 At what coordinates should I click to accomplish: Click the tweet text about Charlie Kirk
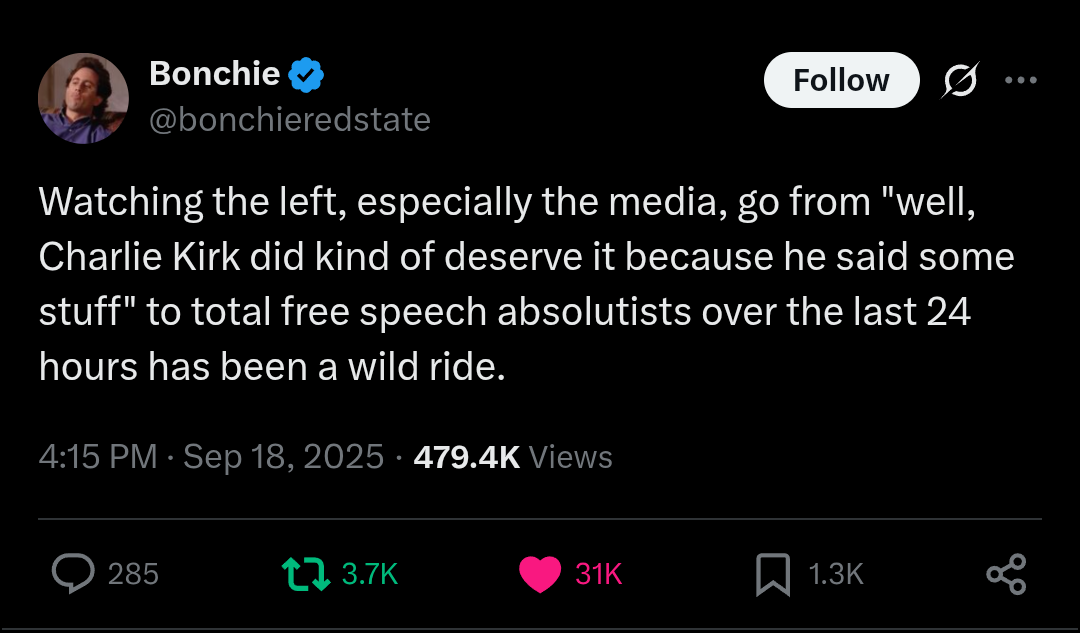coord(525,284)
